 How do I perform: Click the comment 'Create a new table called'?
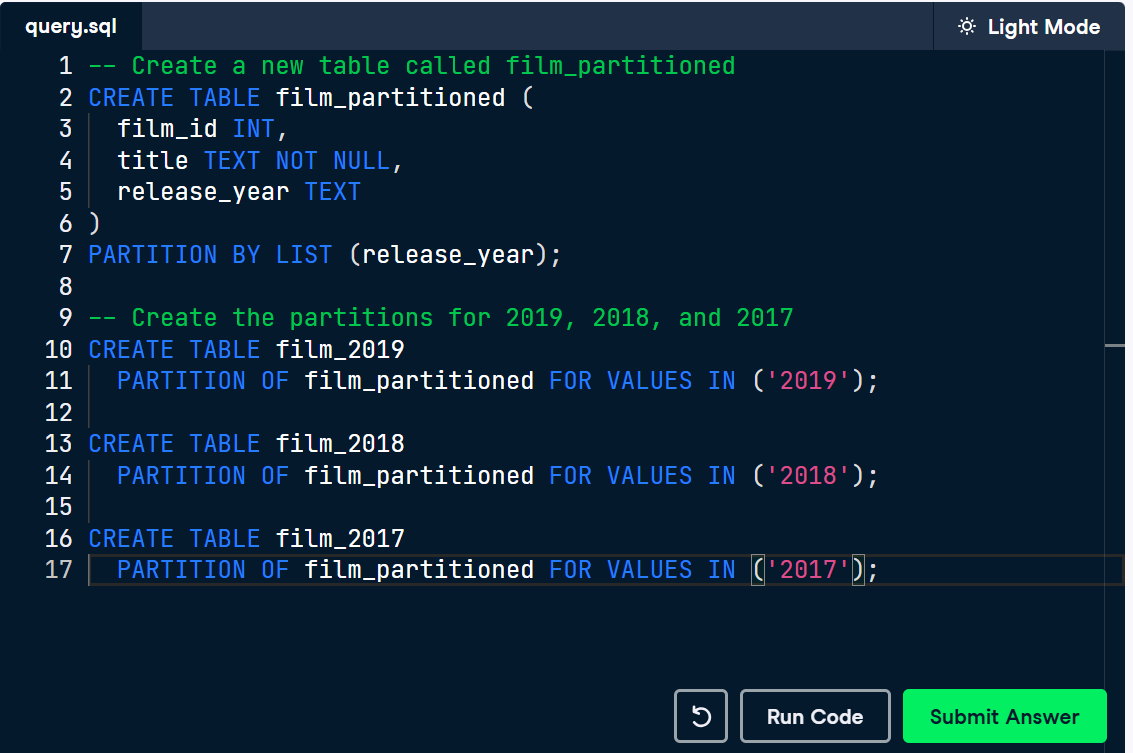(311, 66)
